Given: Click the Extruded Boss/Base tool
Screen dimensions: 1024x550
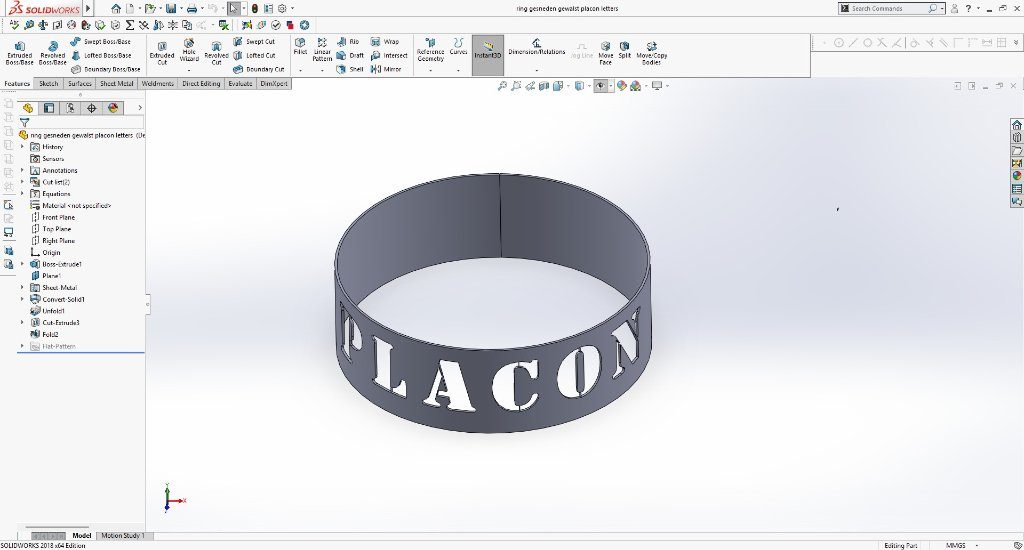Looking at the screenshot, I should click(20, 52).
